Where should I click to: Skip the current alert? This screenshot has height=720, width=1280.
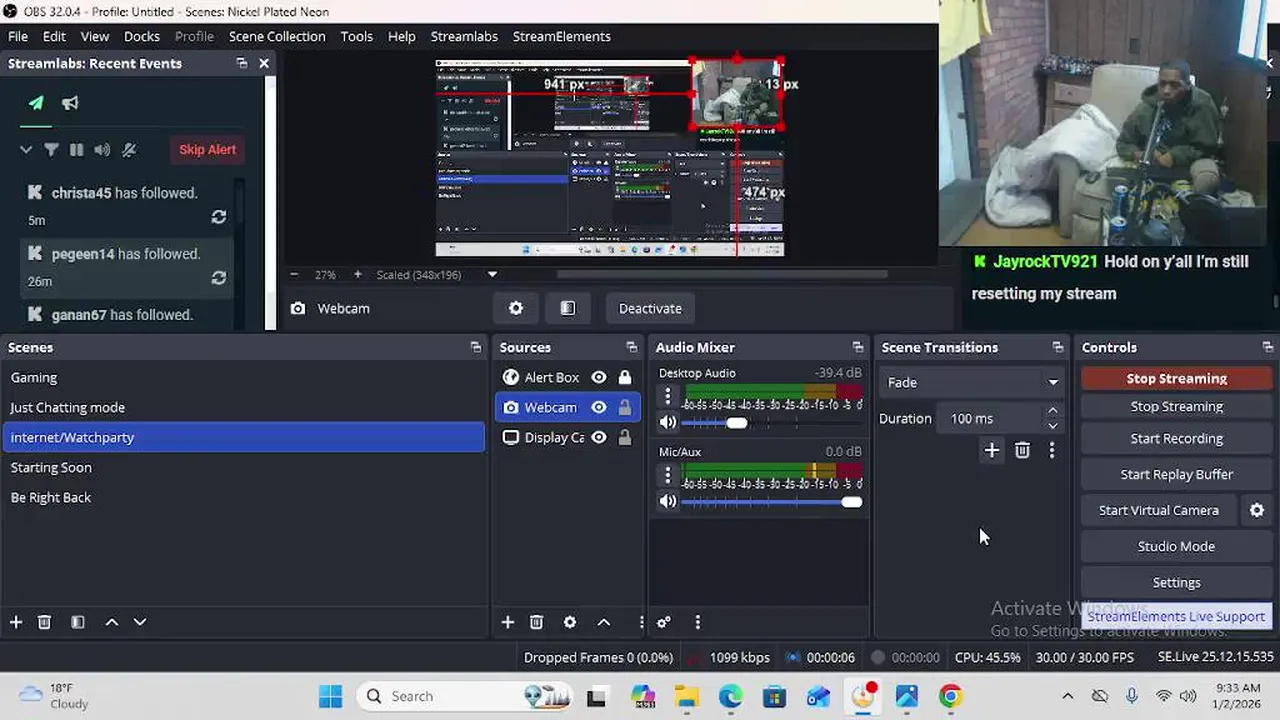click(x=207, y=150)
